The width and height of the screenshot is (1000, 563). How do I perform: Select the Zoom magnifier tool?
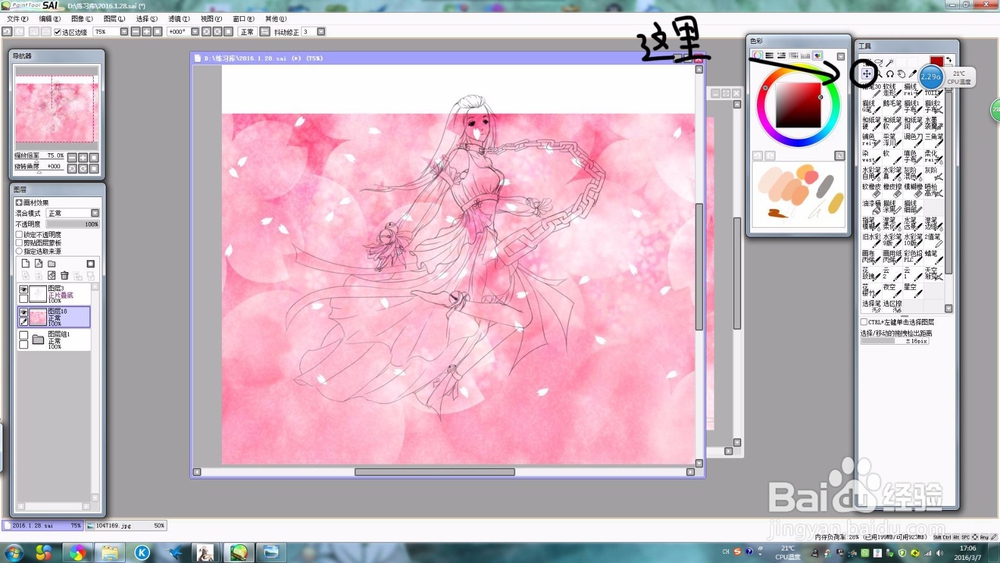[879, 73]
